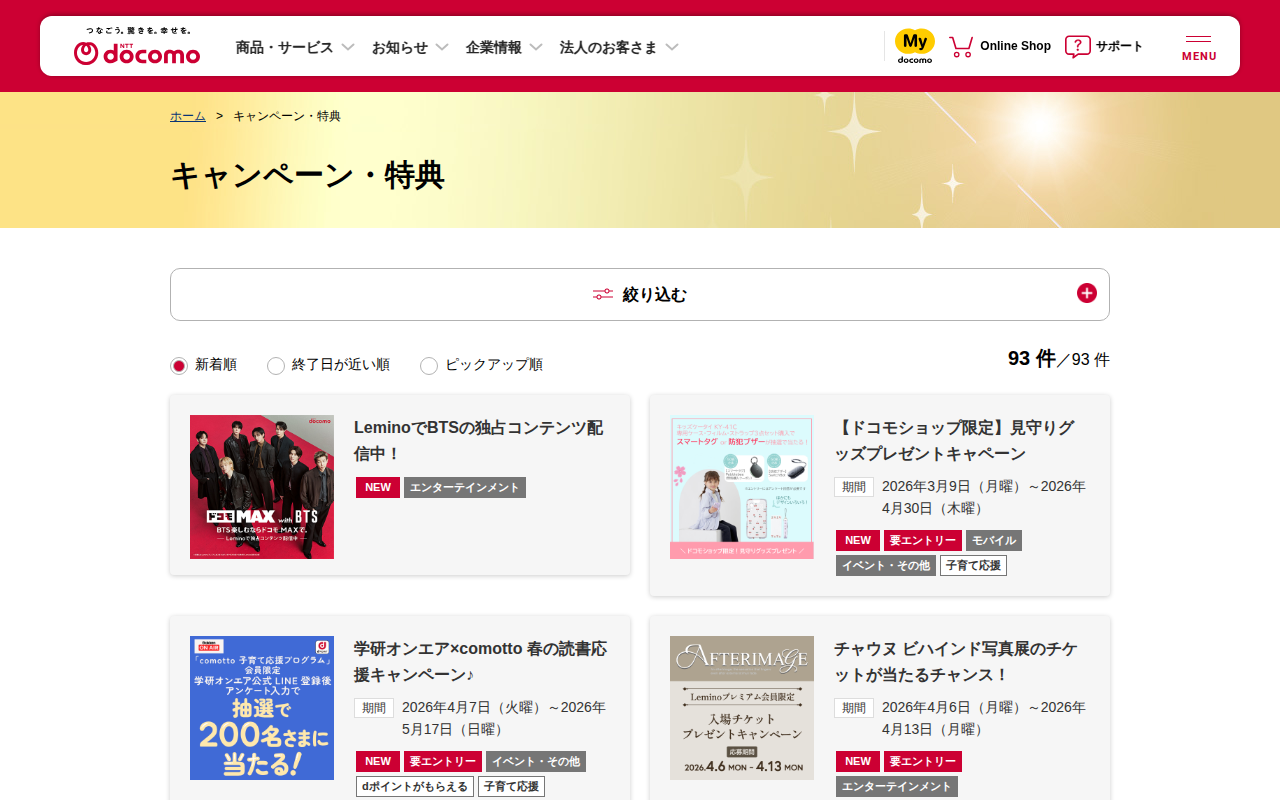Click the キャンペーン・特典 breadcrumb text
The height and width of the screenshot is (800, 1280).
(x=287, y=116)
